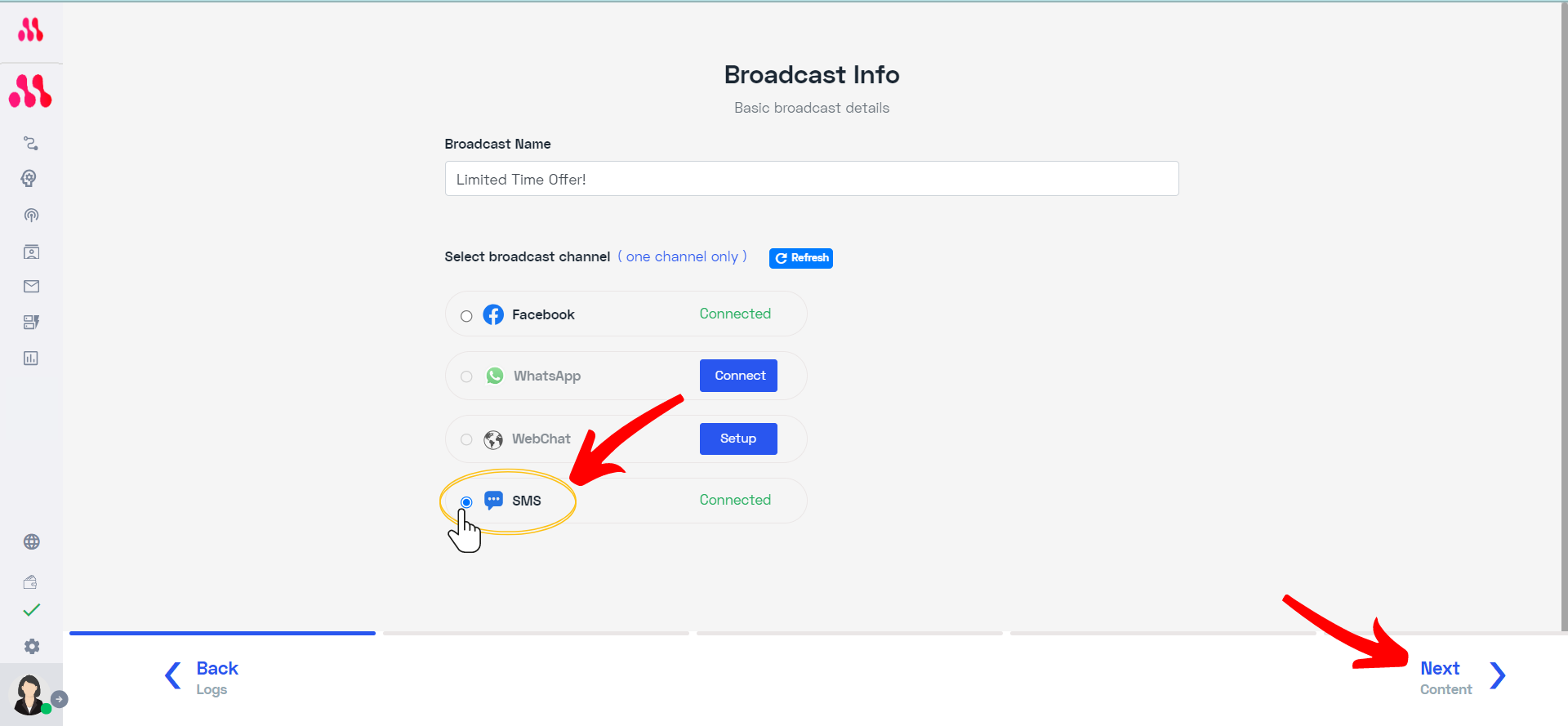Click the arrow badge beside the avatar
This screenshot has height=726, width=1568.
pos(59,699)
